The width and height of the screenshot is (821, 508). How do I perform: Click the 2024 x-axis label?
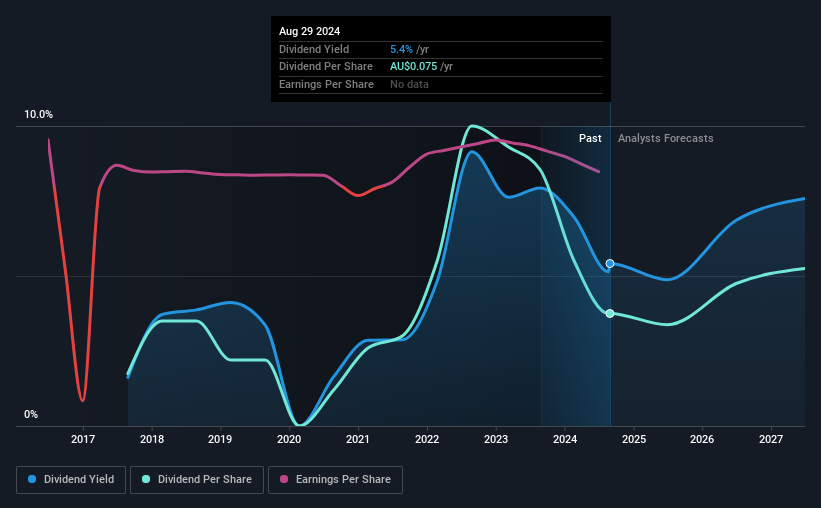(565, 439)
